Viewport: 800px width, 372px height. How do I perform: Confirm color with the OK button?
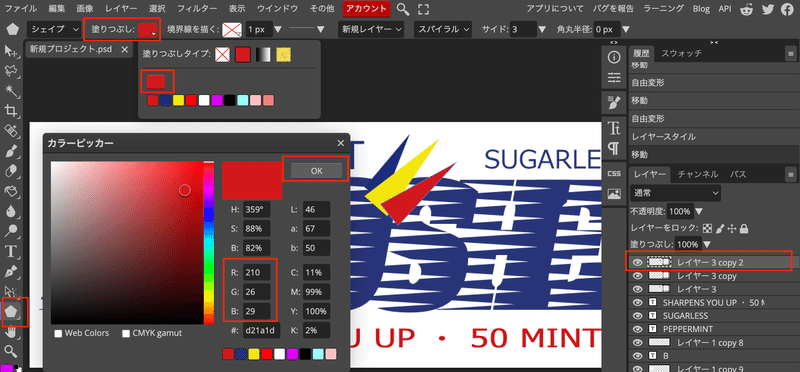click(316, 171)
